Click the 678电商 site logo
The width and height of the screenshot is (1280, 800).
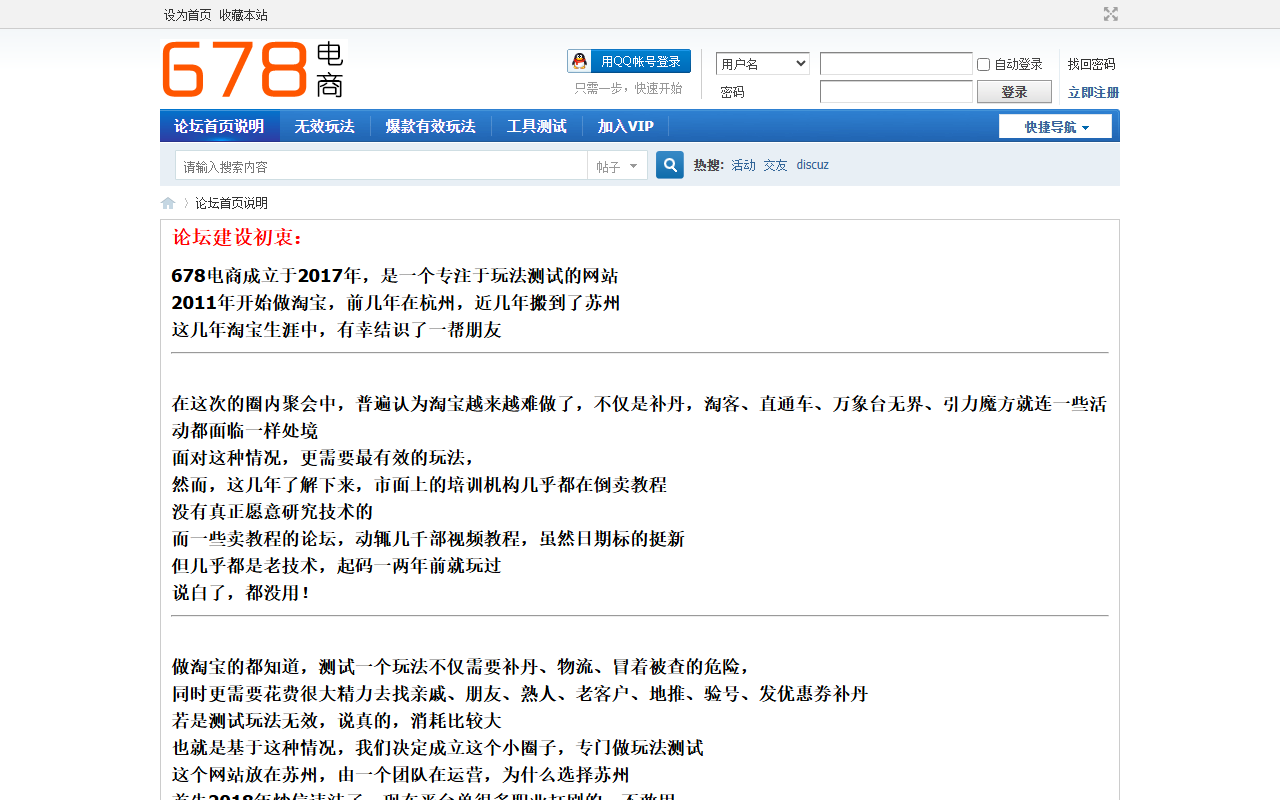pos(253,69)
